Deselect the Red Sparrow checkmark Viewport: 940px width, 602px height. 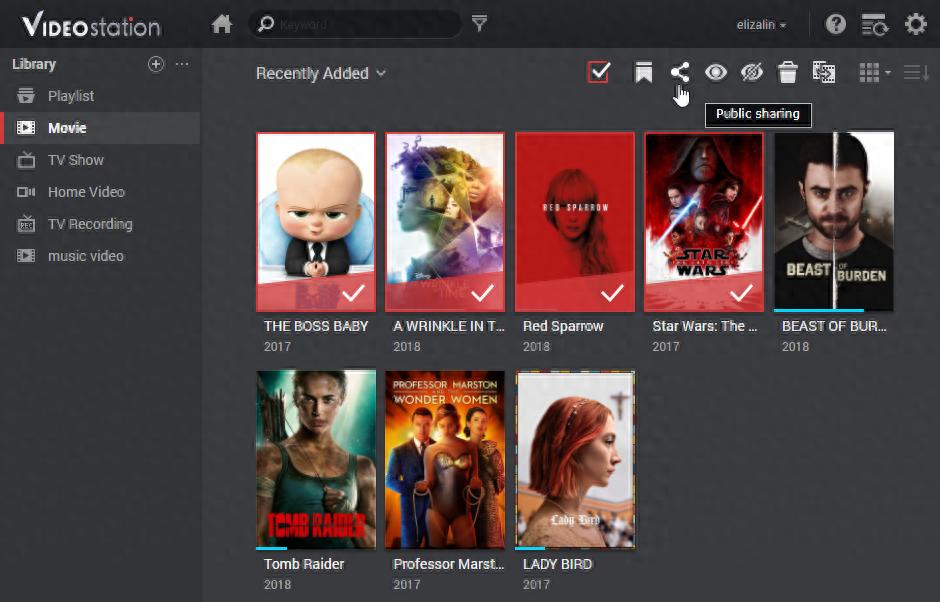pyautogui.click(x=612, y=293)
